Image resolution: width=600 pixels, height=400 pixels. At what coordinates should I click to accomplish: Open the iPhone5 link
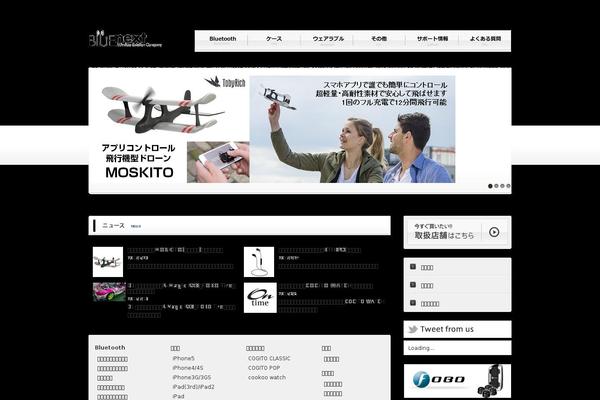pyautogui.click(x=183, y=359)
